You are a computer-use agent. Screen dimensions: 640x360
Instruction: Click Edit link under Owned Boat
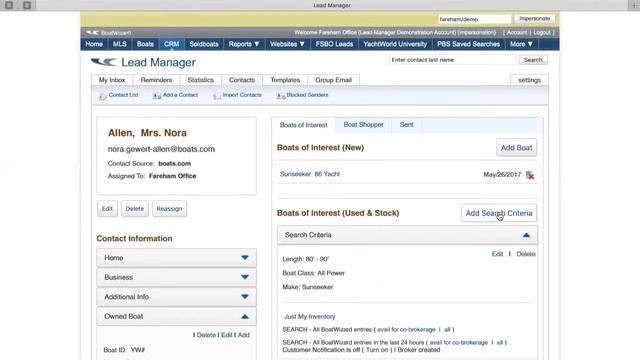(227, 335)
